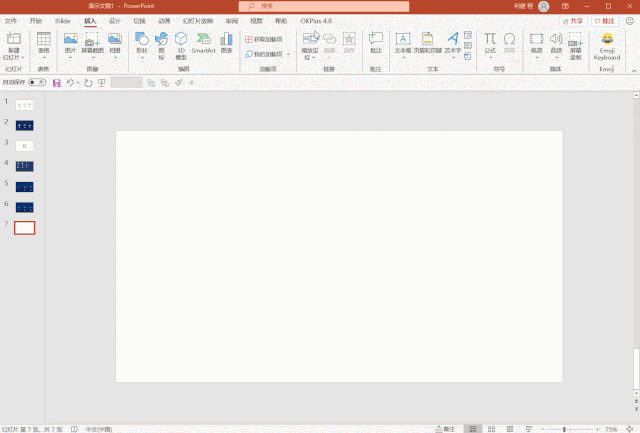Viewport: 640px width, 433px height.
Task: Switch to Slide Sorter view
Action: [x=491, y=429]
